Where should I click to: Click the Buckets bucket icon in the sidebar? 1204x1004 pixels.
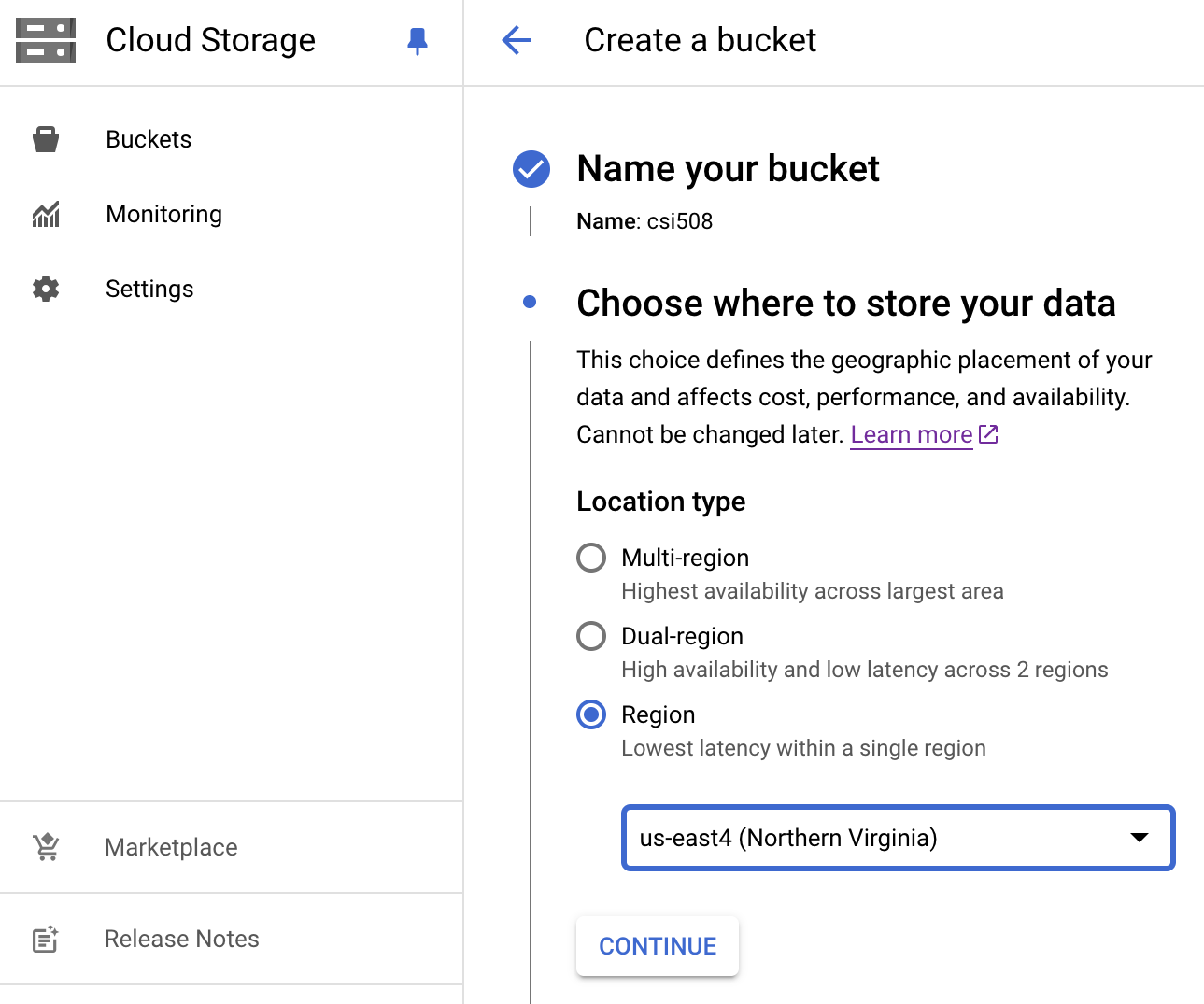pyautogui.click(x=46, y=139)
